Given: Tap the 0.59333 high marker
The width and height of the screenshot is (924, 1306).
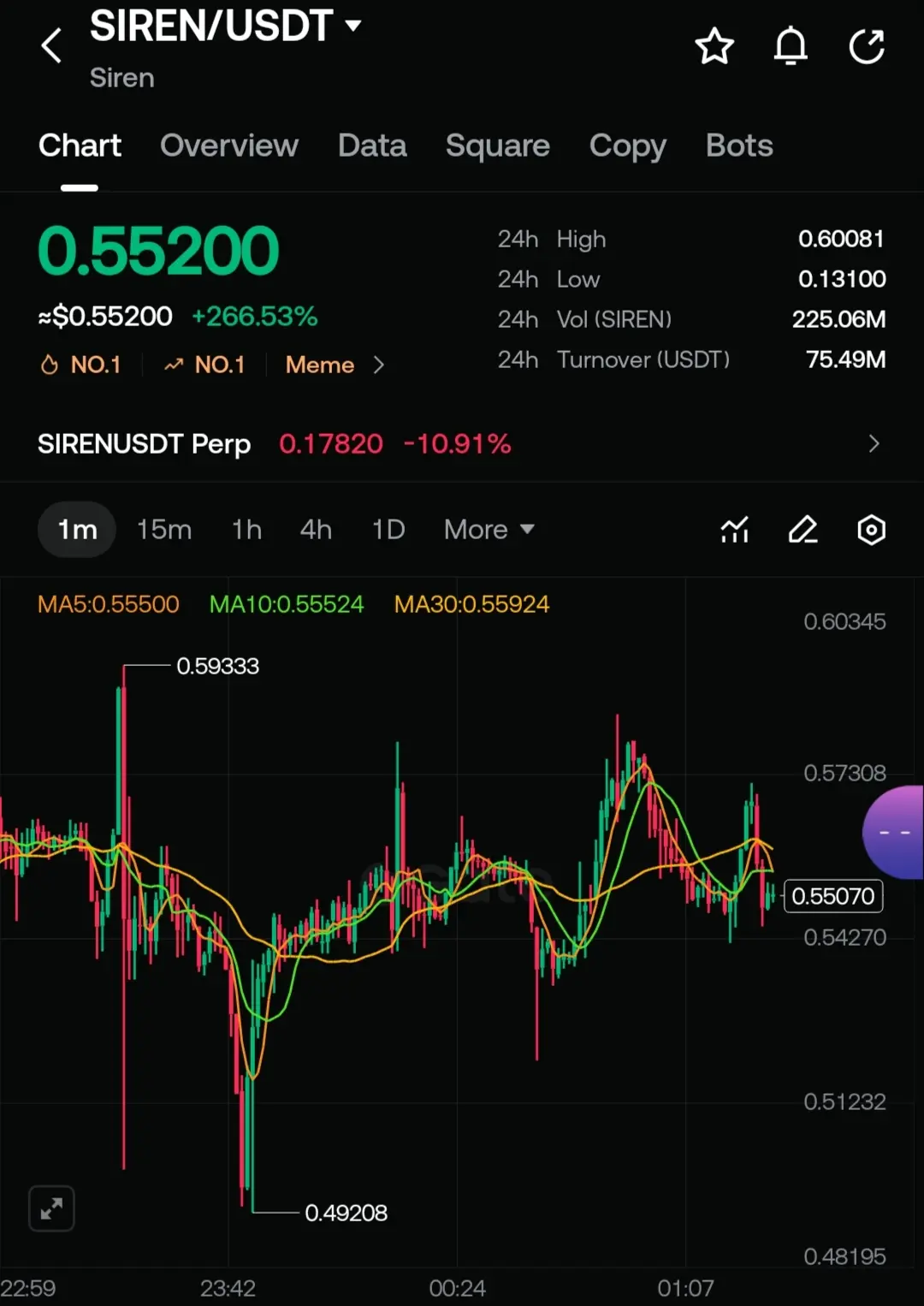Looking at the screenshot, I should [x=217, y=666].
